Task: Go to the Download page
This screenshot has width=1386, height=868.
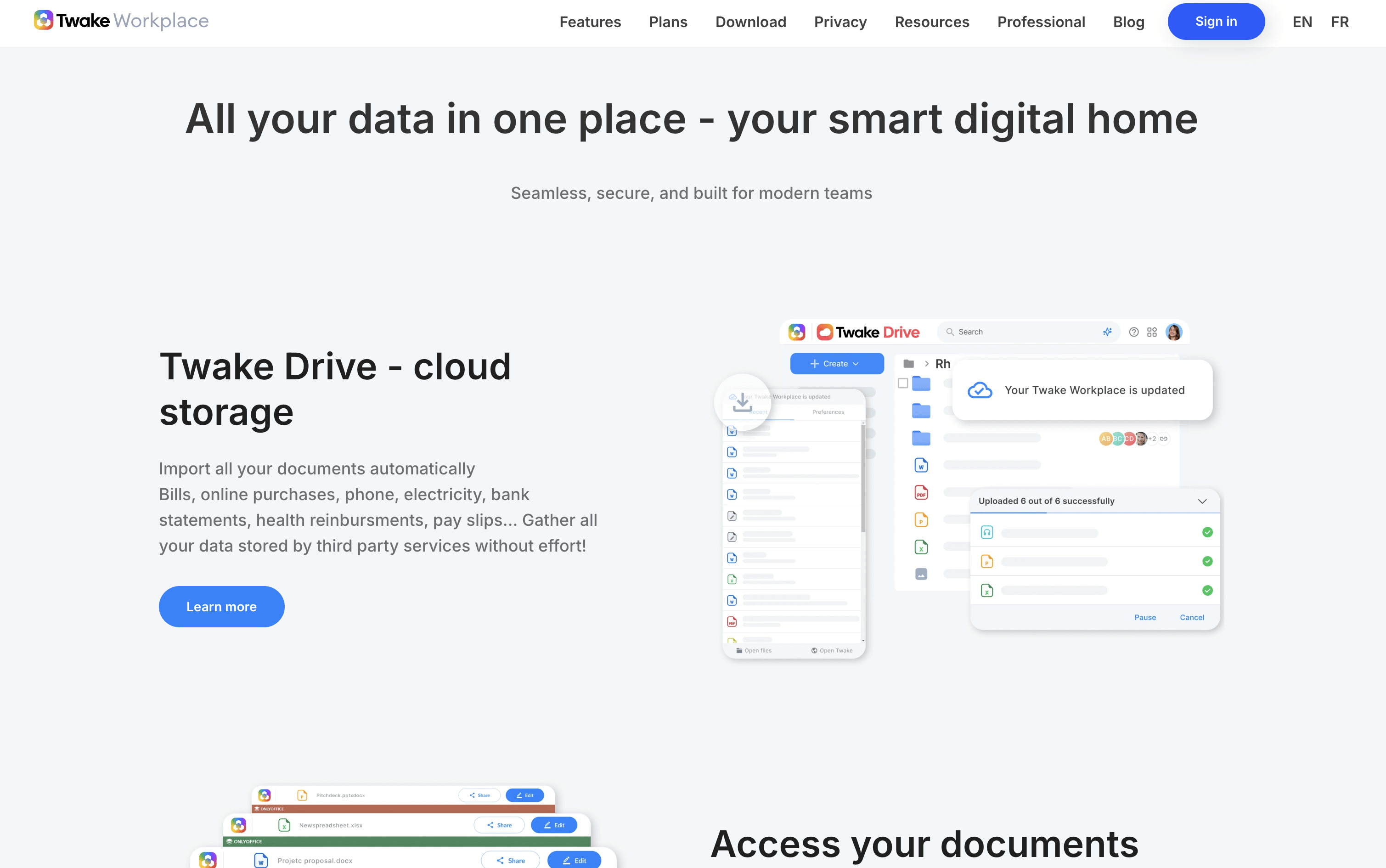Action: coord(751,22)
